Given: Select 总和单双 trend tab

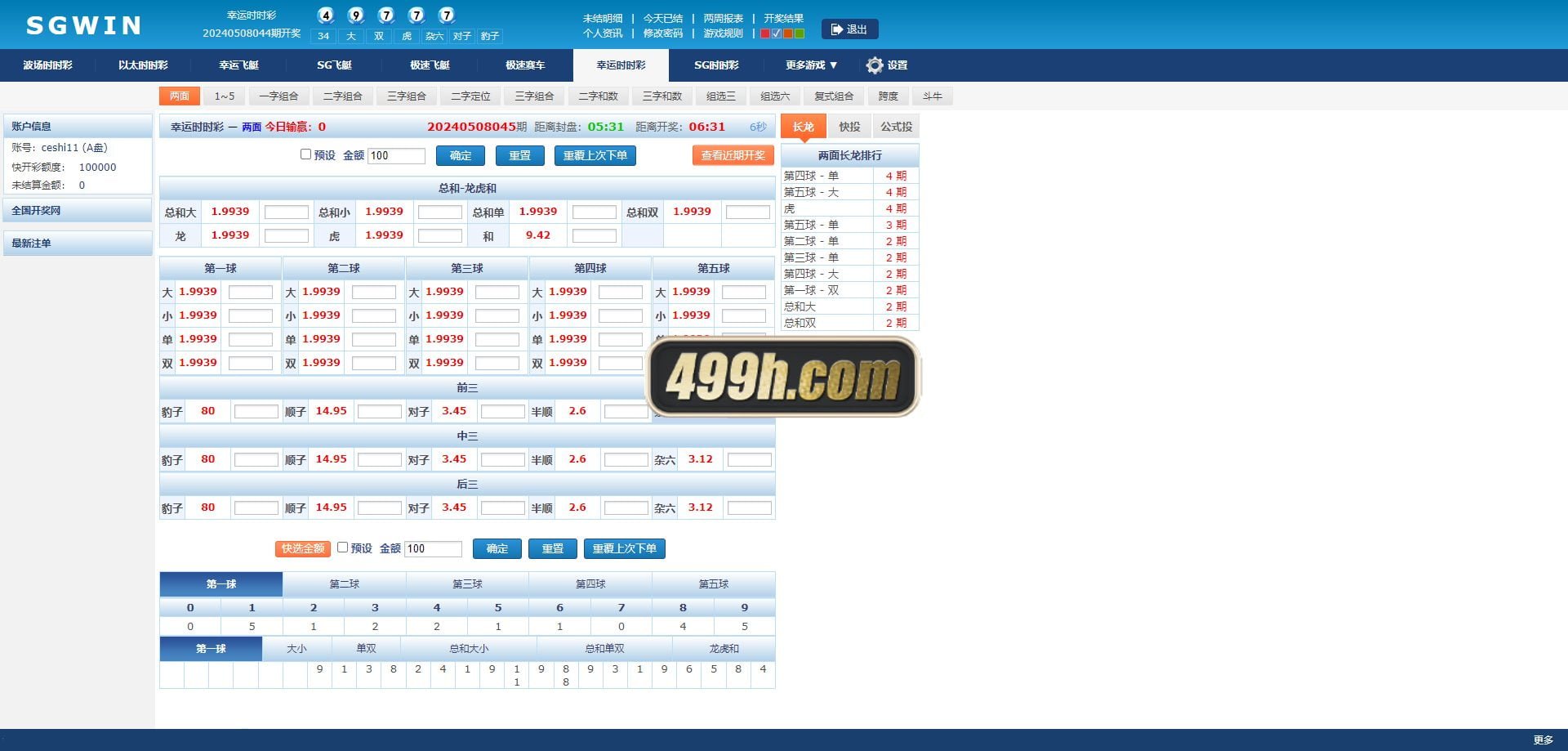Looking at the screenshot, I should click(604, 649).
